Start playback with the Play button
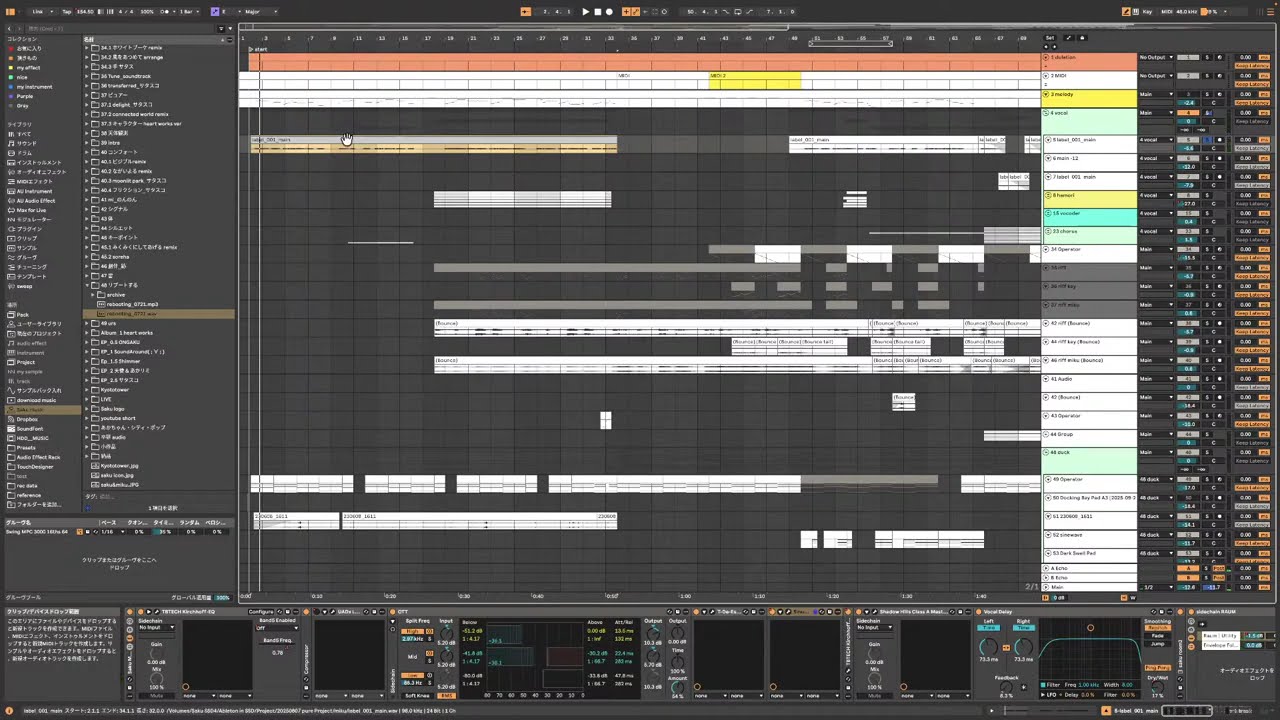 click(x=586, y=12)
